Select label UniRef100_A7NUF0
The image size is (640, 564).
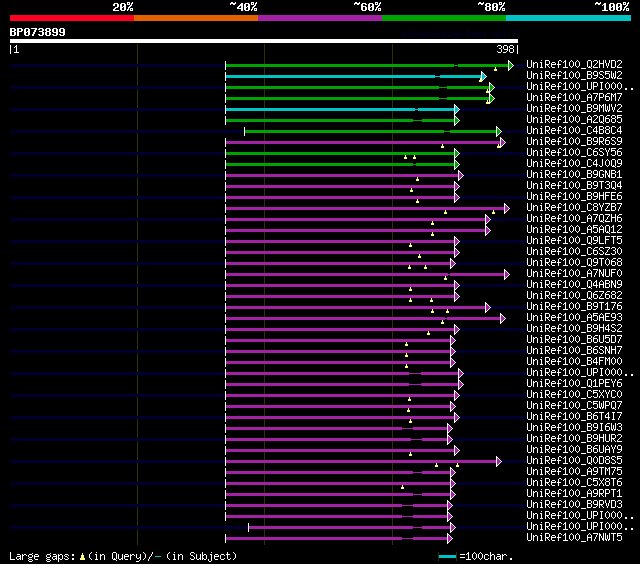(574, 273)
